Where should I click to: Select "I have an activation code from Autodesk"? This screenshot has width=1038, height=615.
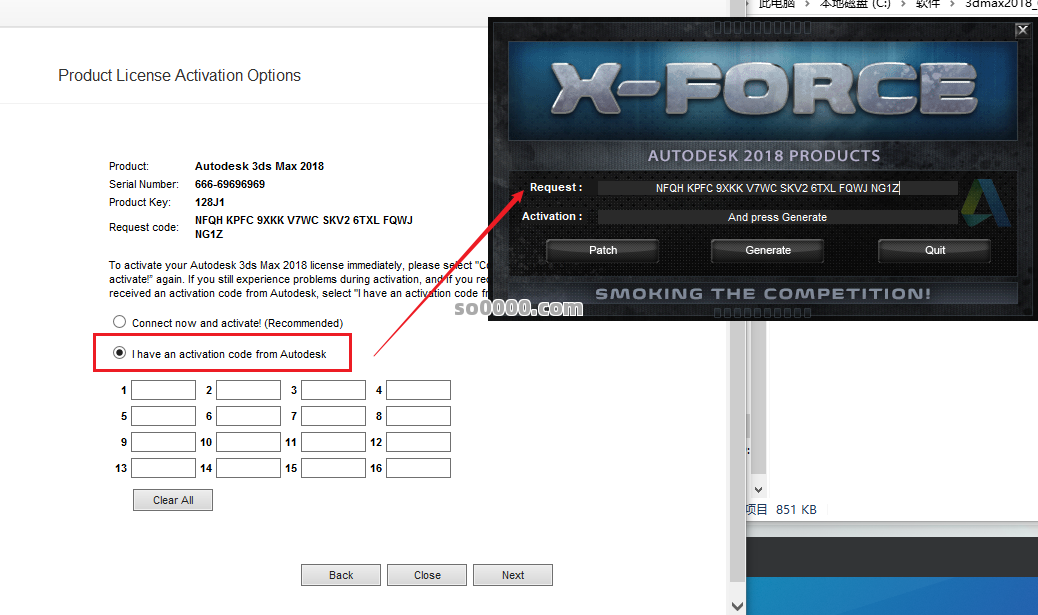coord(120,353)
